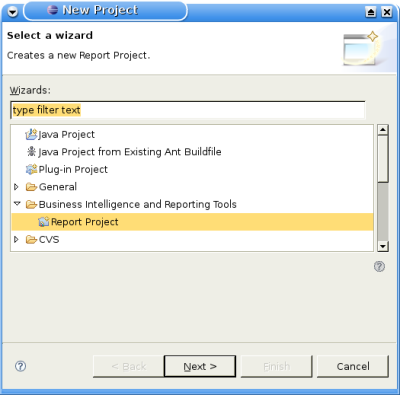Viewport: 400px width, 395px height.
Task: Select the Plug-in Project entry
Action: click(73, 169)
